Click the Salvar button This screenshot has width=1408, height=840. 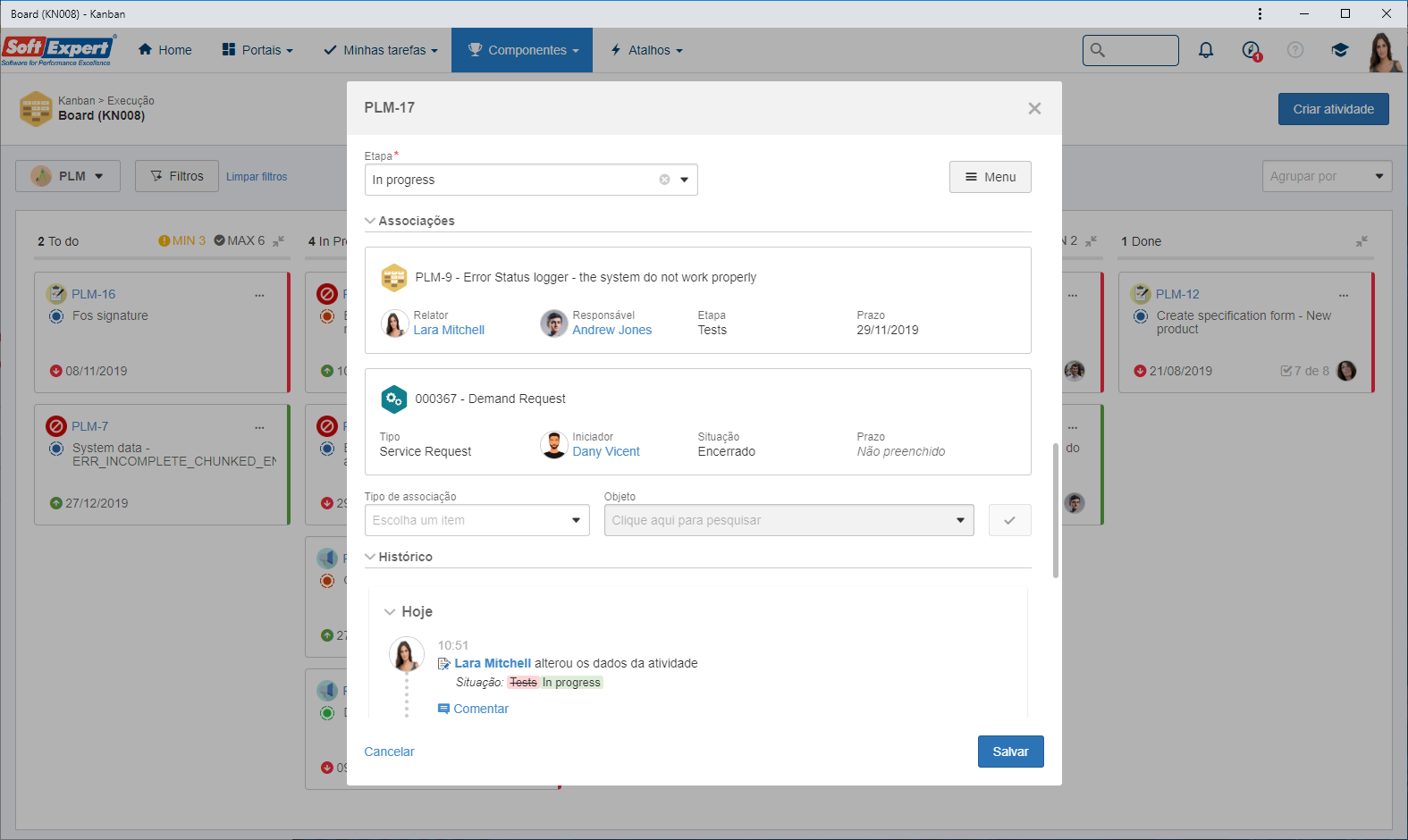click(1010, 752)
